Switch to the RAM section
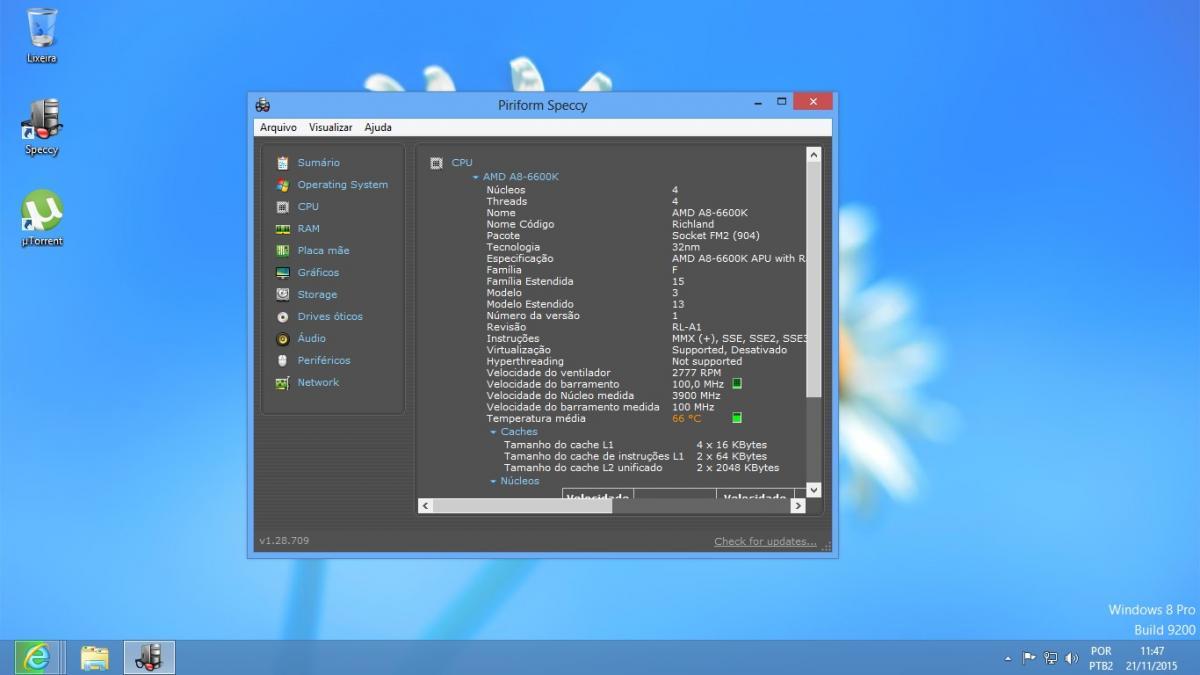This screenshot has width=1200, height=675. (308, 229)
